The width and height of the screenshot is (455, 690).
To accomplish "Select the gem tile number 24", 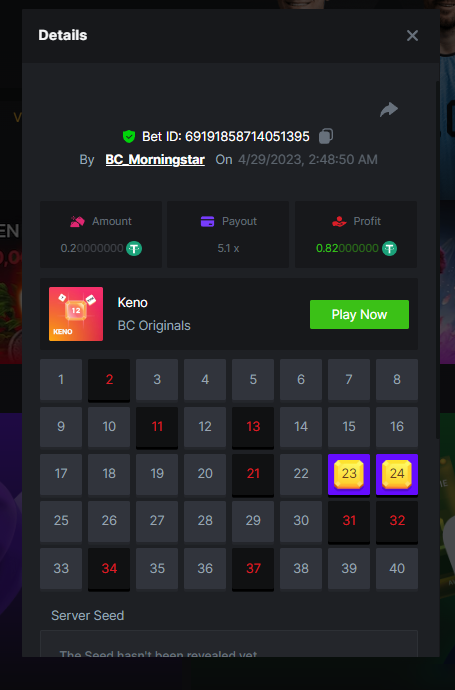I will 397,474.
